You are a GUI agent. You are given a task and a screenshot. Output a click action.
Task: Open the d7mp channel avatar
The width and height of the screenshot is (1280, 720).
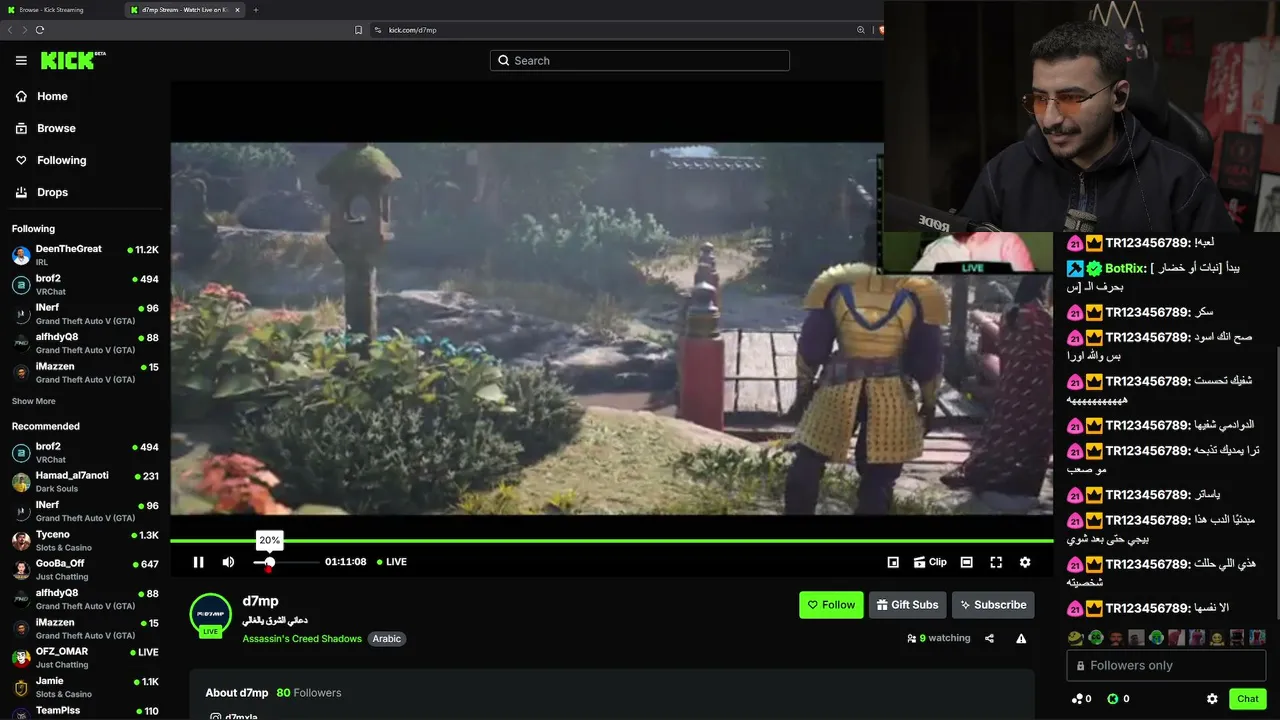point(210,614)
